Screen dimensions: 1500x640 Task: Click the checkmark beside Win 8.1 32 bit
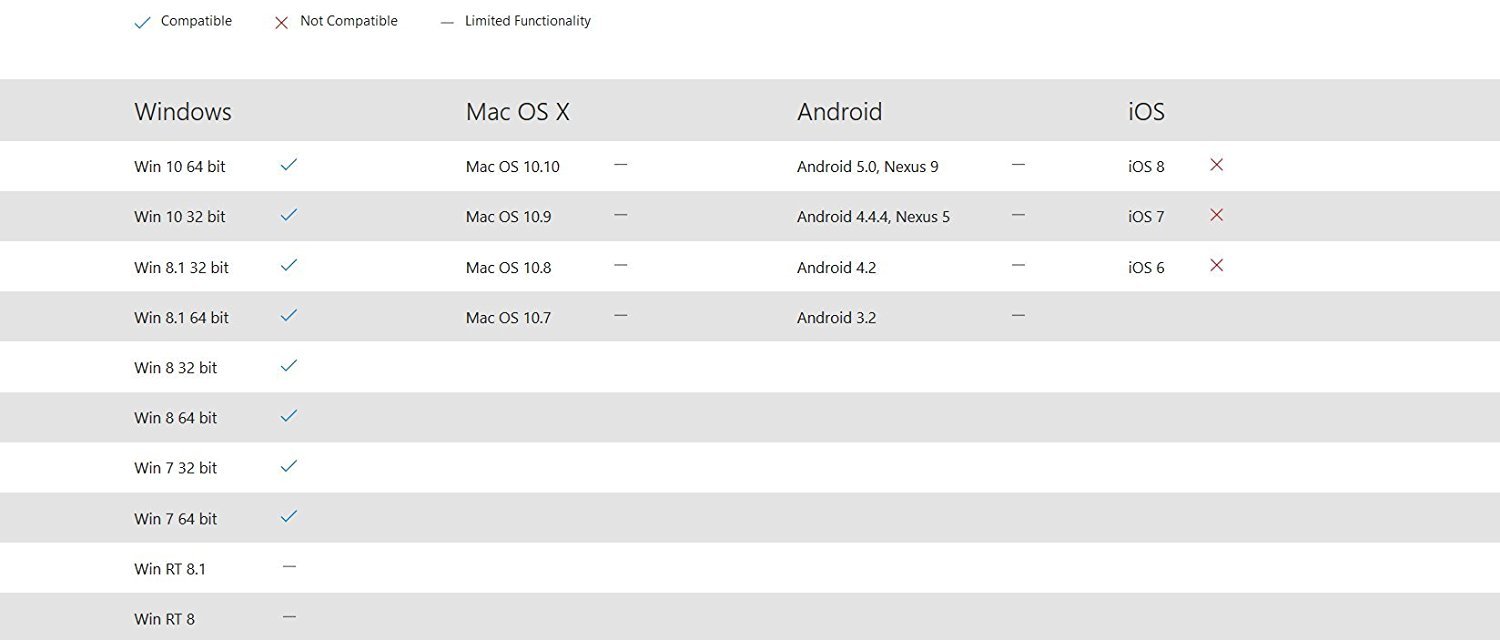(289, 265)
